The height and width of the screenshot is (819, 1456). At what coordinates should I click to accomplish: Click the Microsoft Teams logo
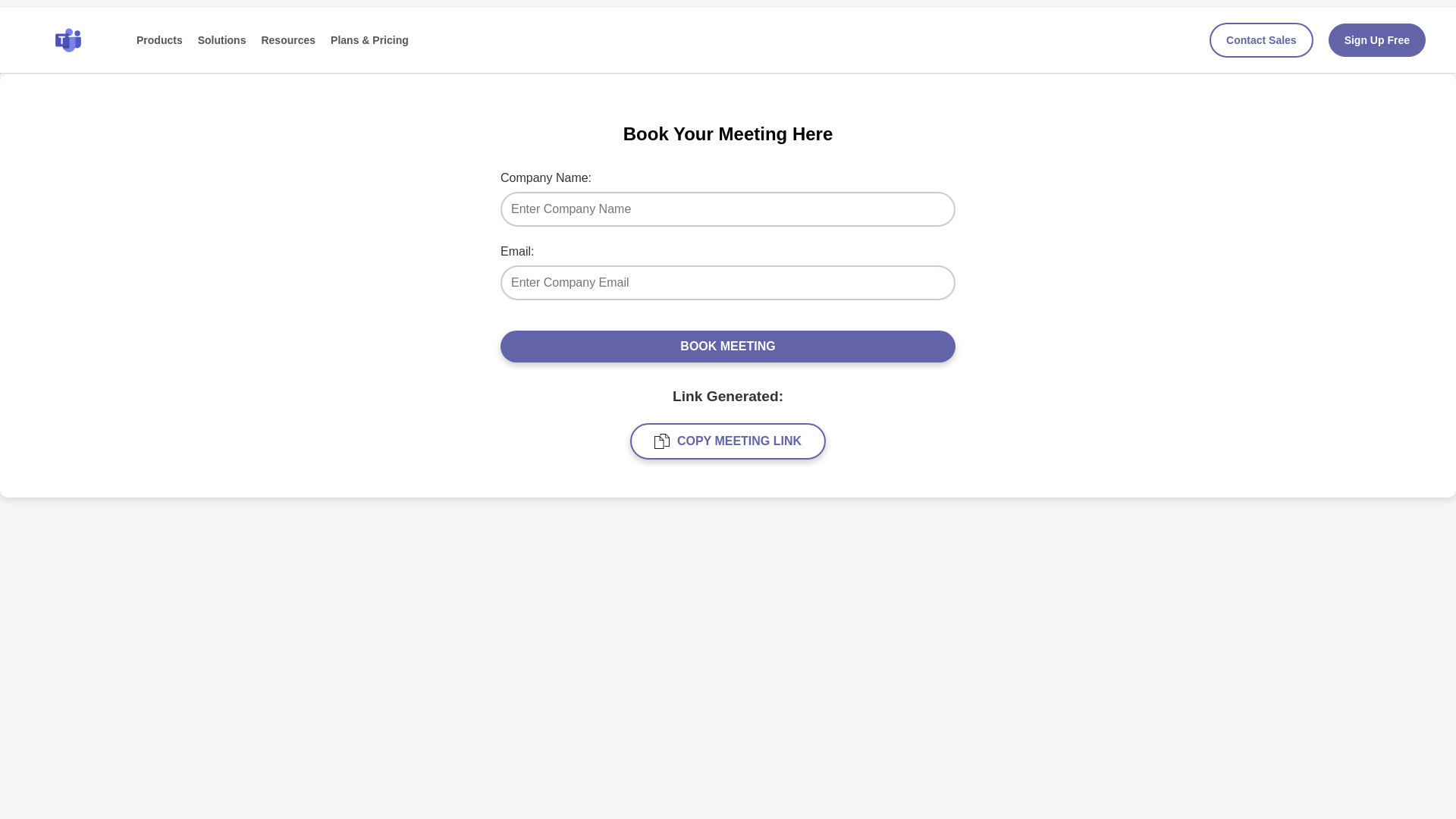click(68, 40)
